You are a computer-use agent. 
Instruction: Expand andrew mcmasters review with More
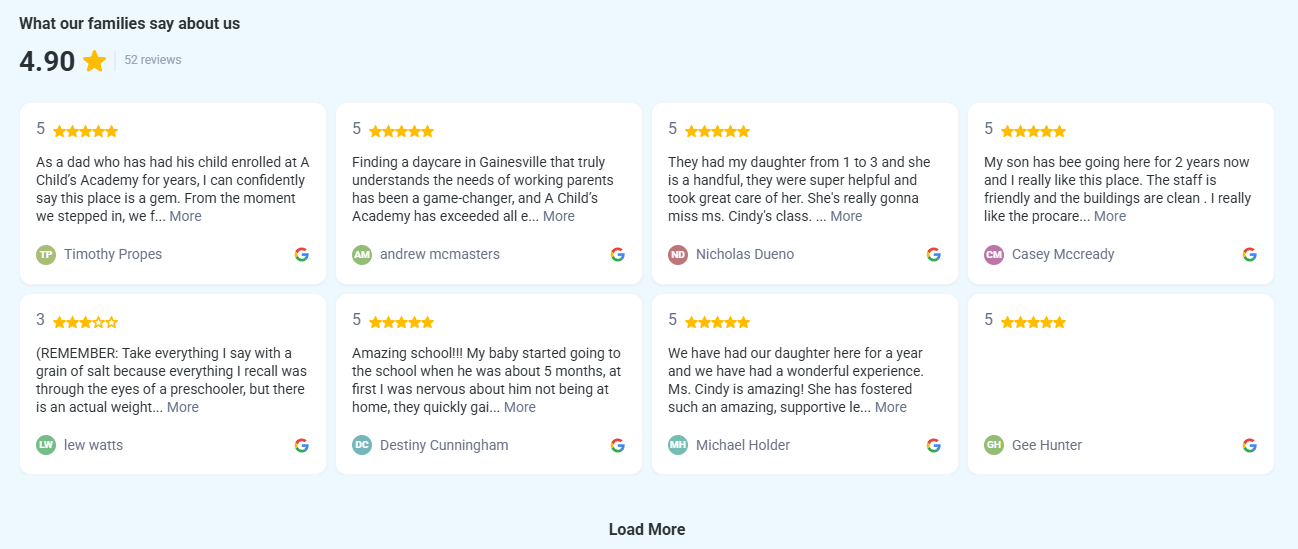559,216
